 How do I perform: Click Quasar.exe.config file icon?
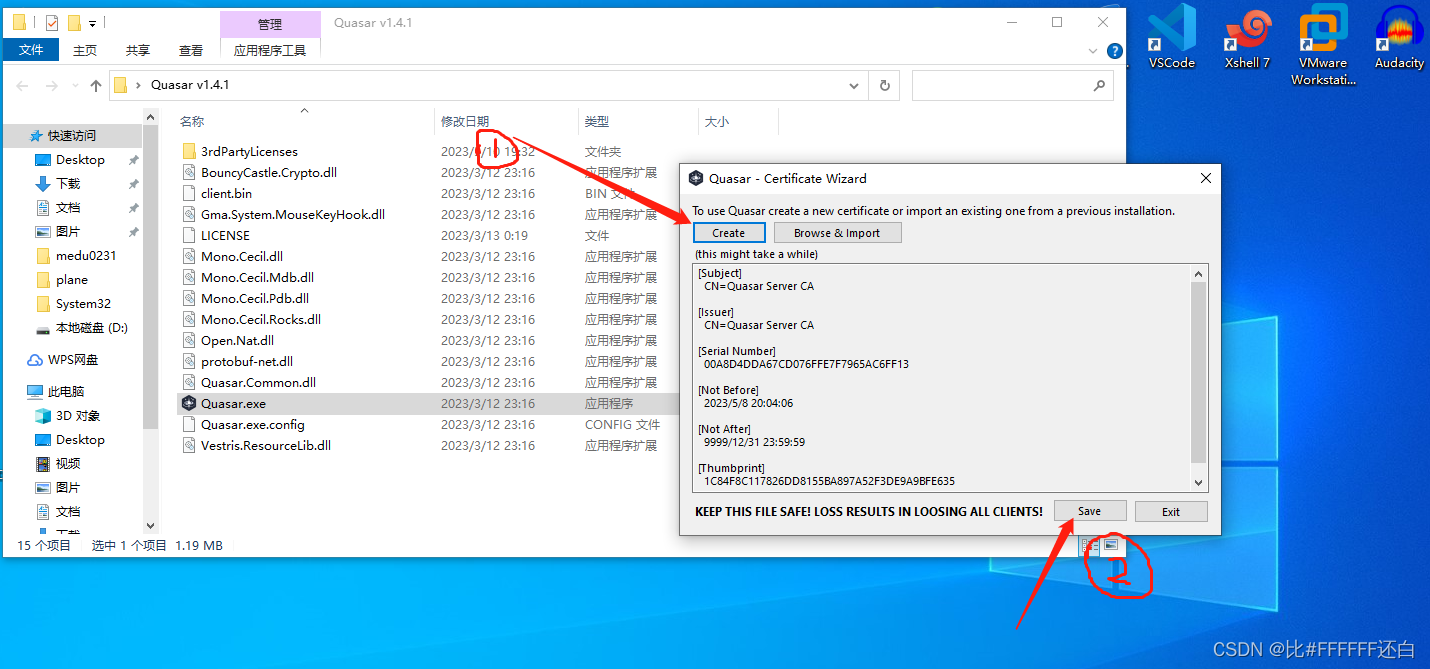tap(189, 424)
